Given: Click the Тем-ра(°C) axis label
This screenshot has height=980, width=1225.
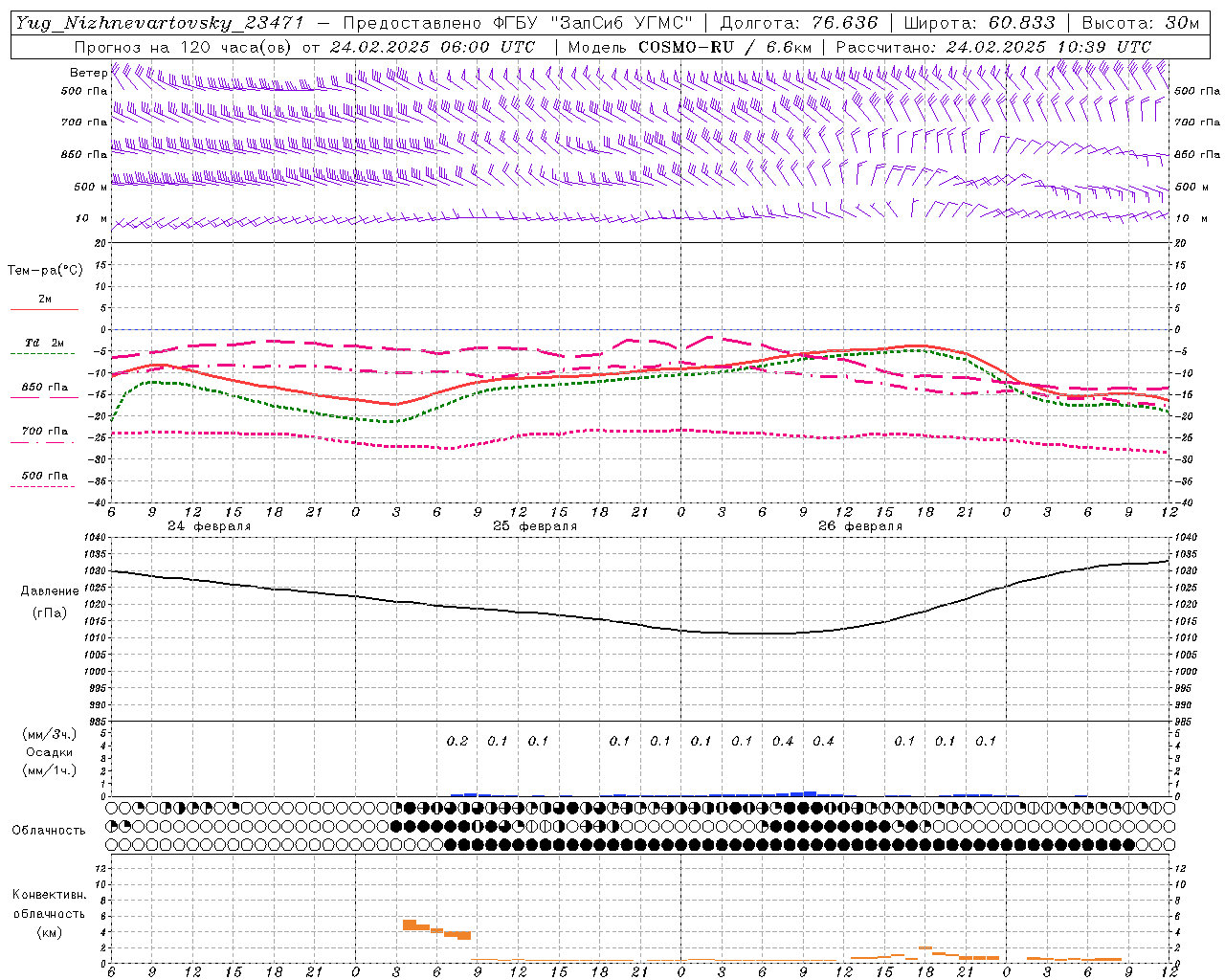Looking at the screenshot, I should click(x=45, y=271).
